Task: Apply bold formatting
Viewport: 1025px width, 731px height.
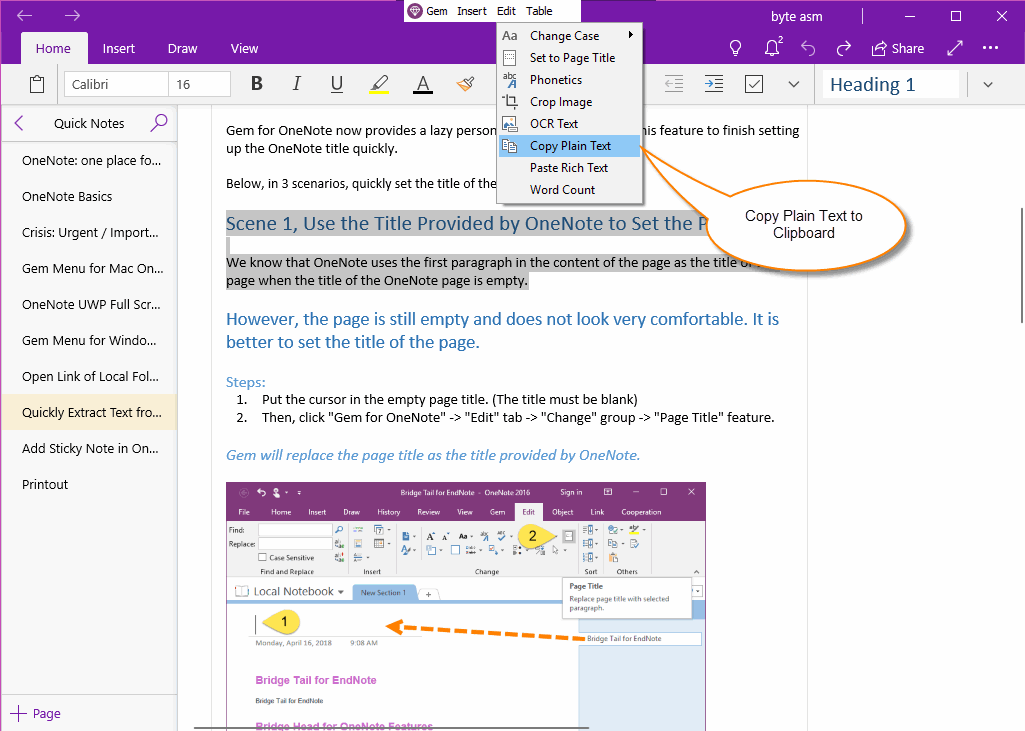Action: (x=257, y=84)
